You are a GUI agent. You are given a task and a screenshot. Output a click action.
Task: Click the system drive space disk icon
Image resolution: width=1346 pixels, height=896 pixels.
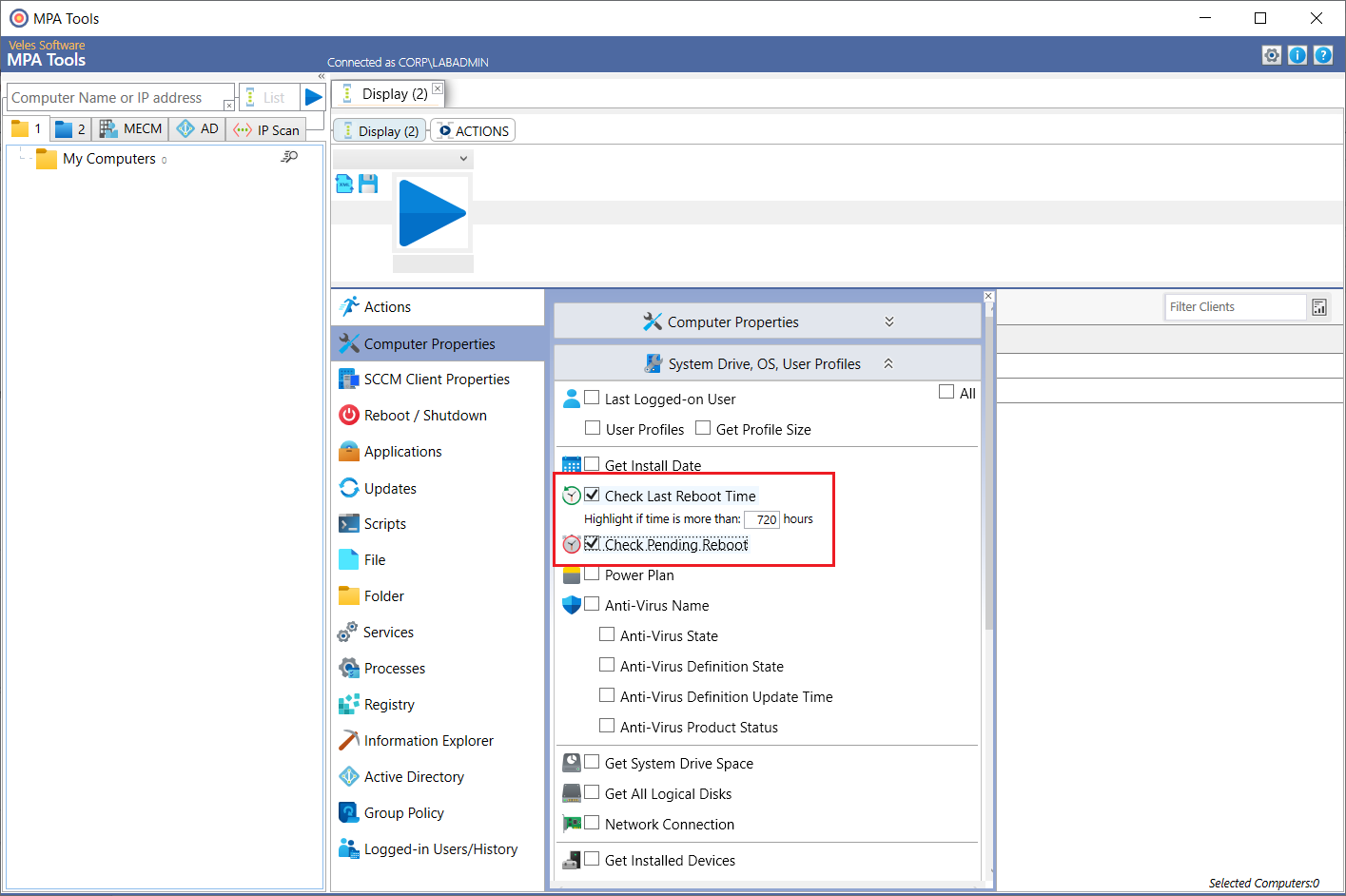(571, 763)
